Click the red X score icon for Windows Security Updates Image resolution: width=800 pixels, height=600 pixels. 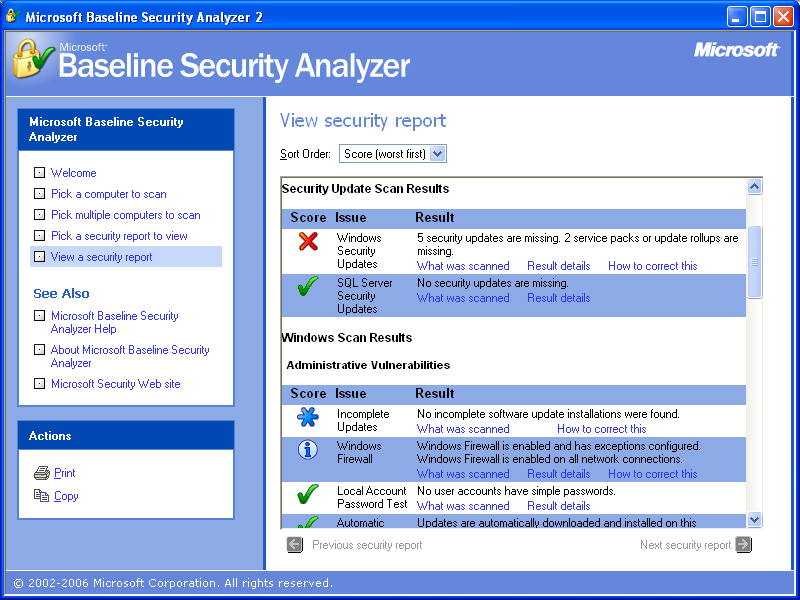pos(308,241)
